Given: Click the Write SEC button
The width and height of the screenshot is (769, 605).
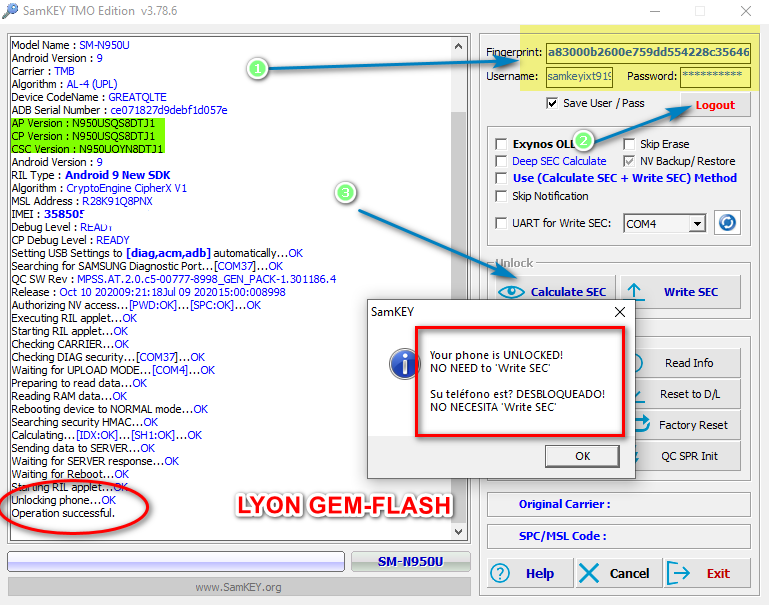Looking at the screenshot, I should (x=681, y=292).
